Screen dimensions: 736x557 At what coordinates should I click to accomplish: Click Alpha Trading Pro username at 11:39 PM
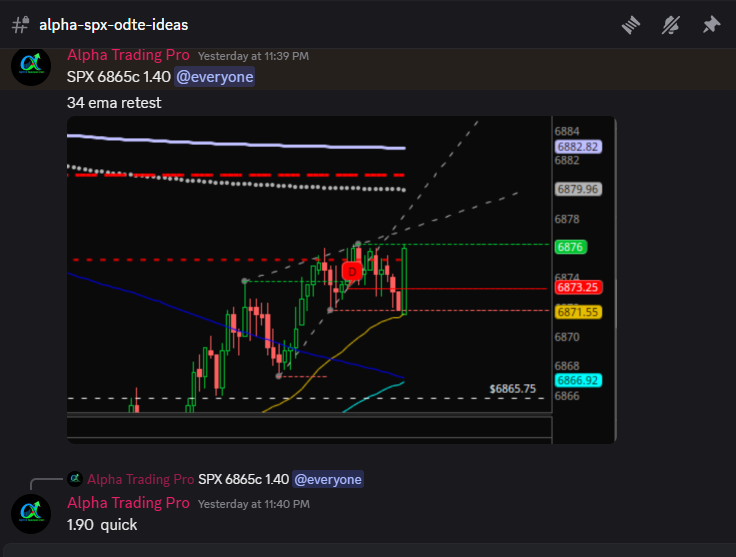point(128,55)
